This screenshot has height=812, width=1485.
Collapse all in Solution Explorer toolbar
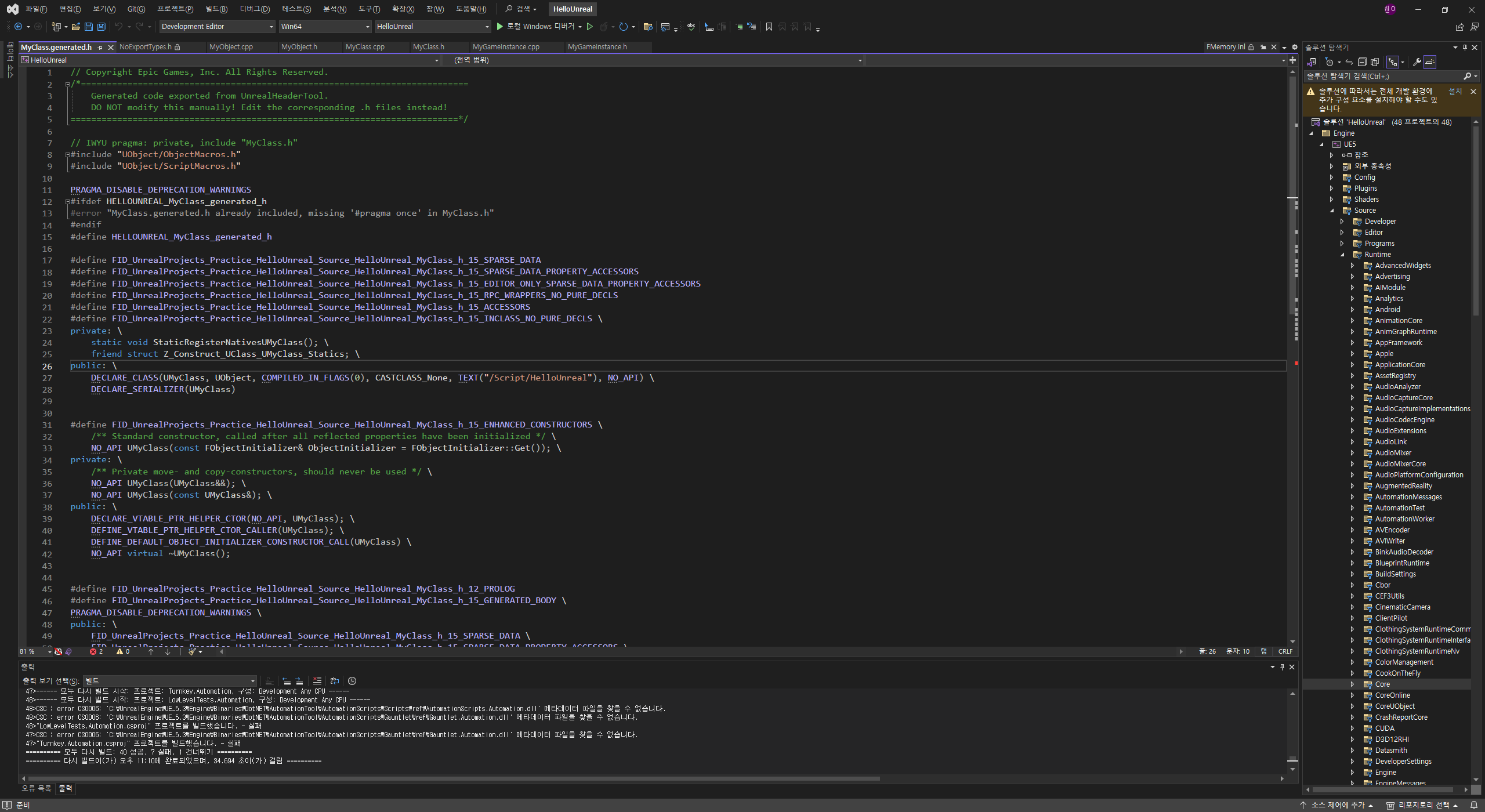click(1362, 62)
